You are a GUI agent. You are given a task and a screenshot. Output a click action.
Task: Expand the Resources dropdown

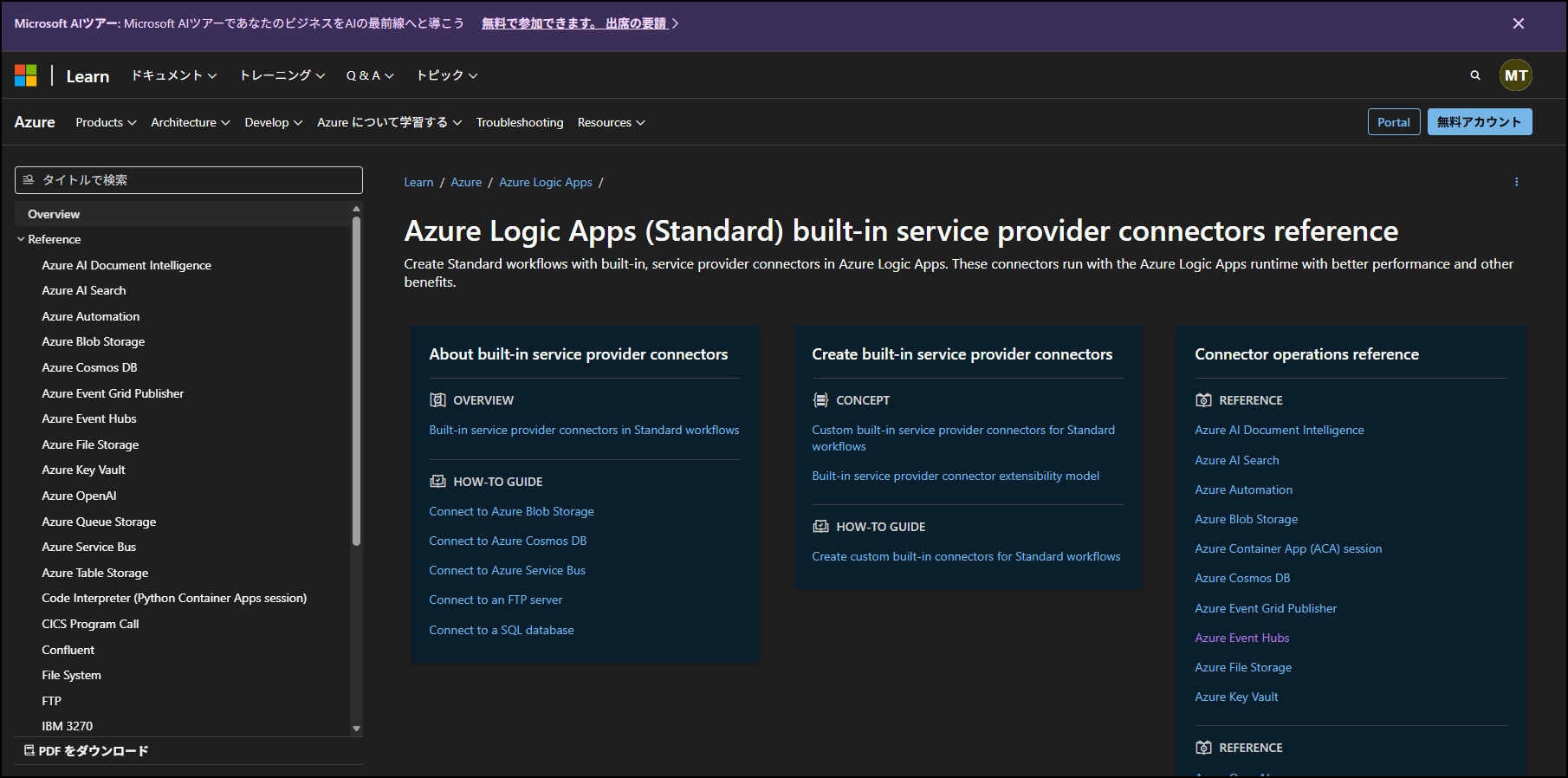coord(611,122)
